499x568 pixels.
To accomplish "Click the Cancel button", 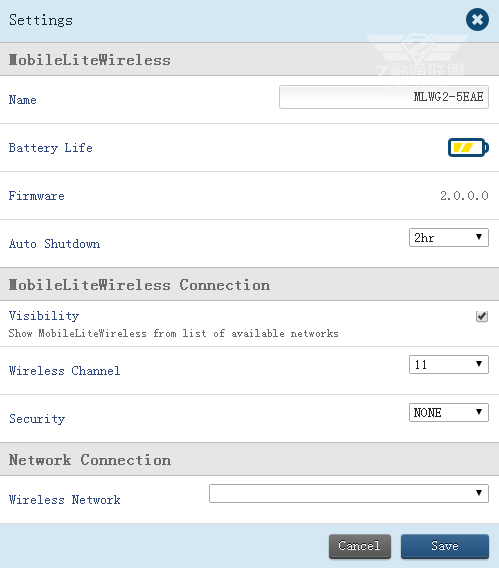I will click(360, 546).
